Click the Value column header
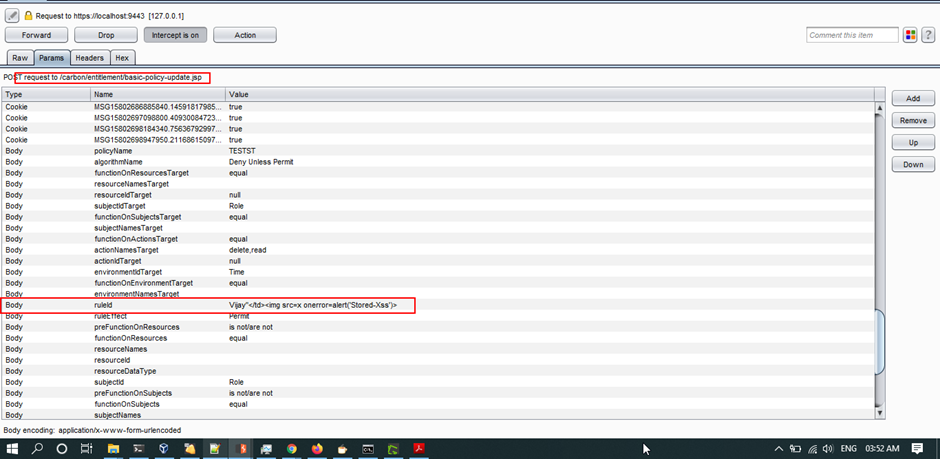 (549, 95)
